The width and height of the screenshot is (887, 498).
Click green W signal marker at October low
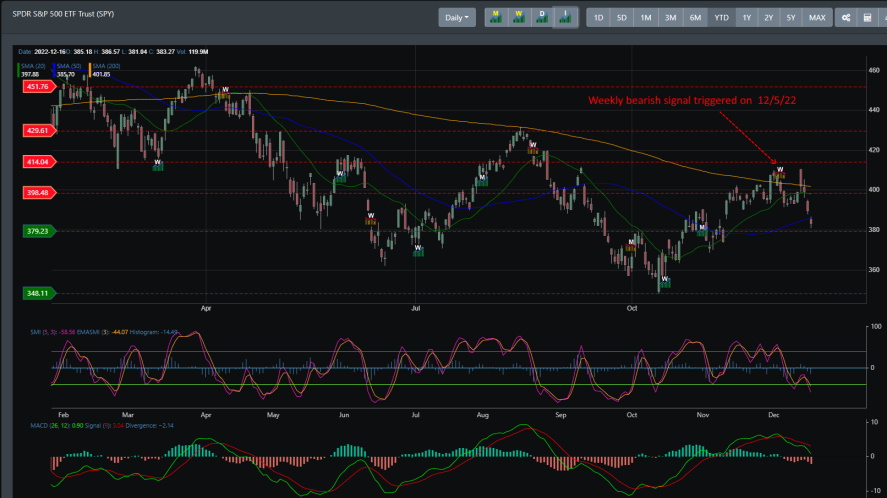point(665,281)
